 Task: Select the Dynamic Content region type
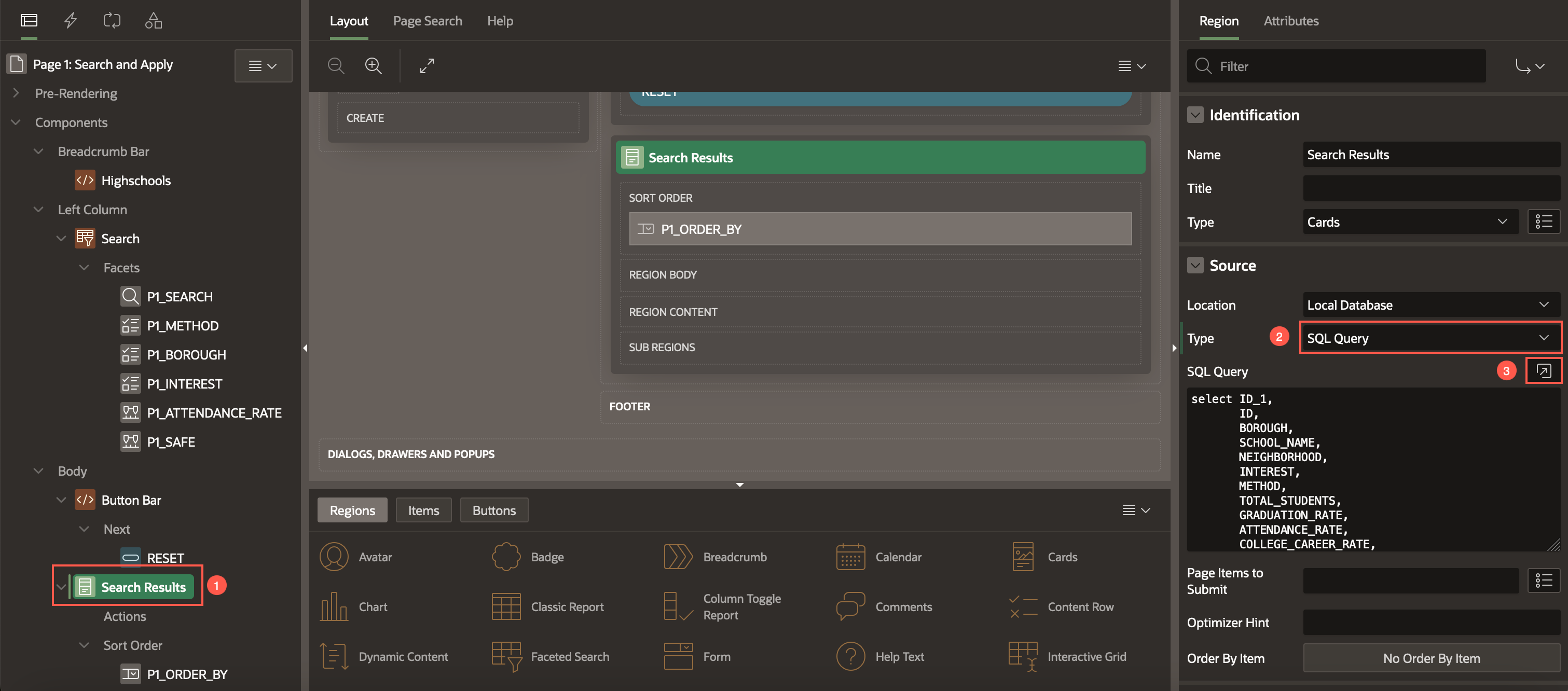pyautogui.click(x=384, y=657)
